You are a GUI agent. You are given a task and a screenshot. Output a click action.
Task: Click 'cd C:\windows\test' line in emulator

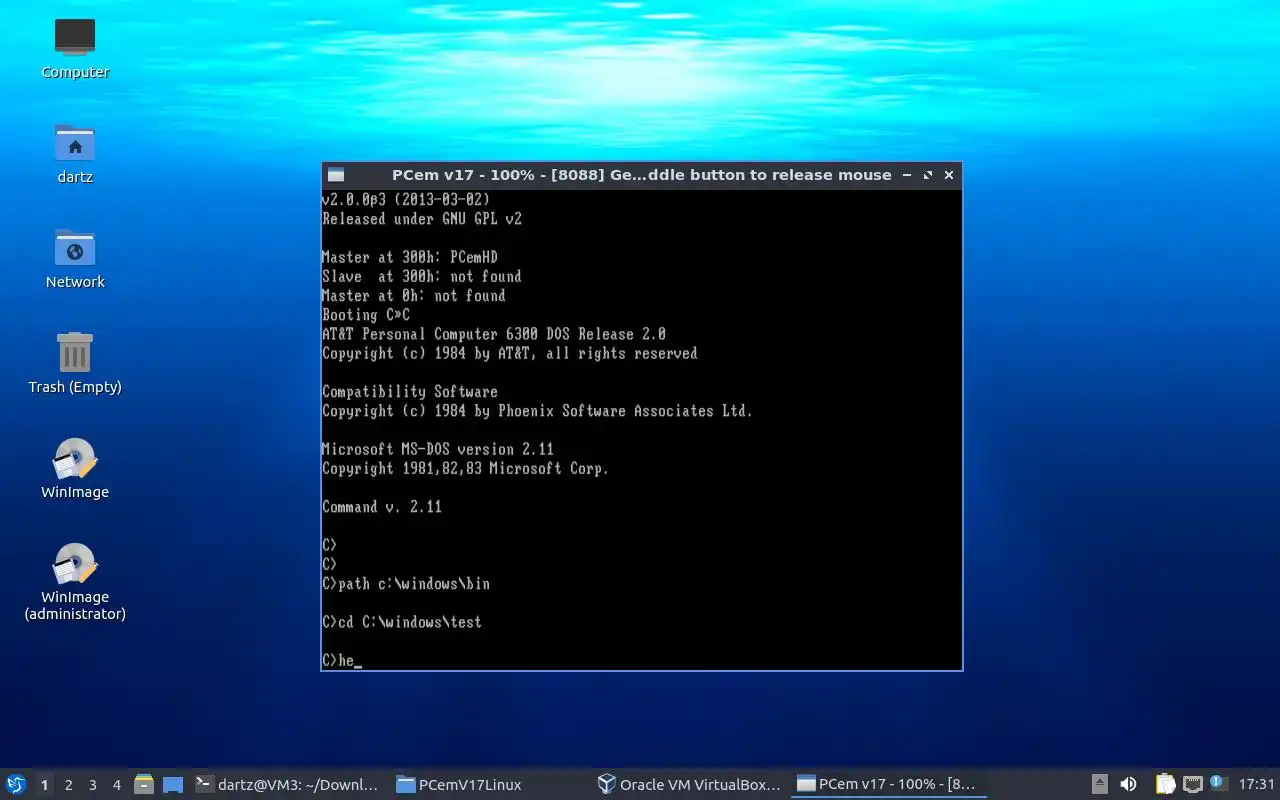tap(402, 622)
